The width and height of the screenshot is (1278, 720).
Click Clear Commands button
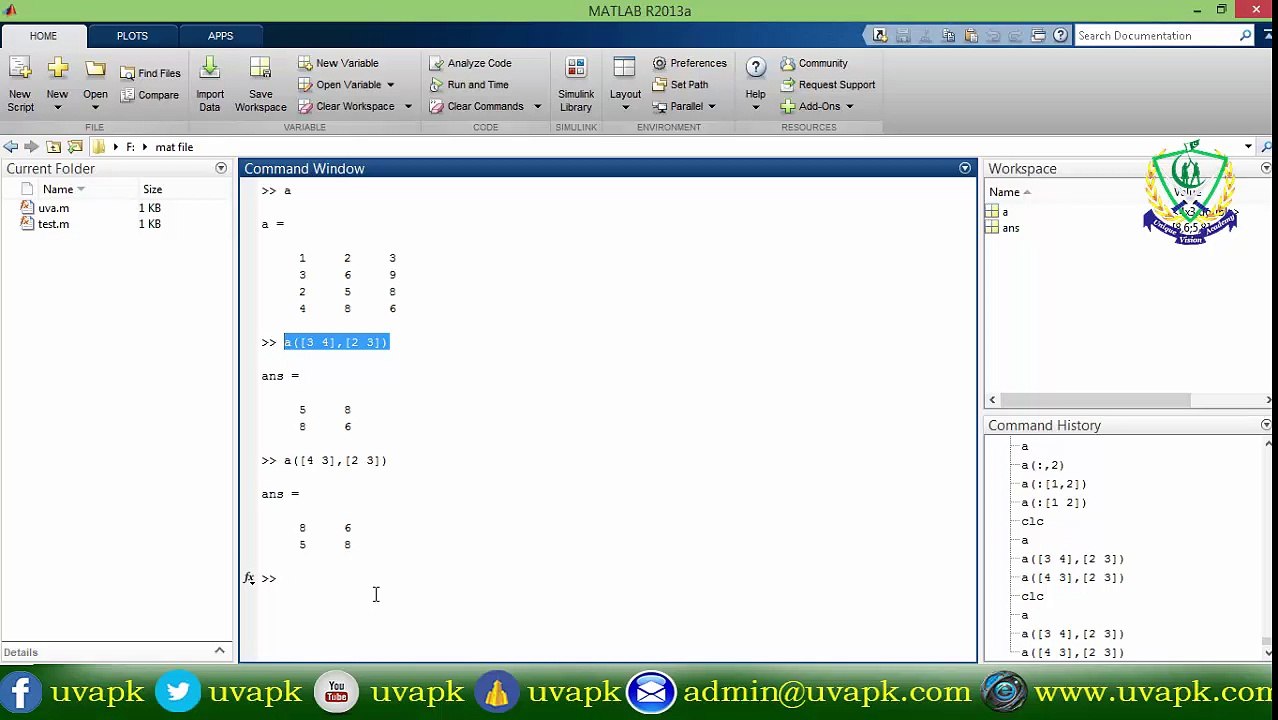[477, 106]
